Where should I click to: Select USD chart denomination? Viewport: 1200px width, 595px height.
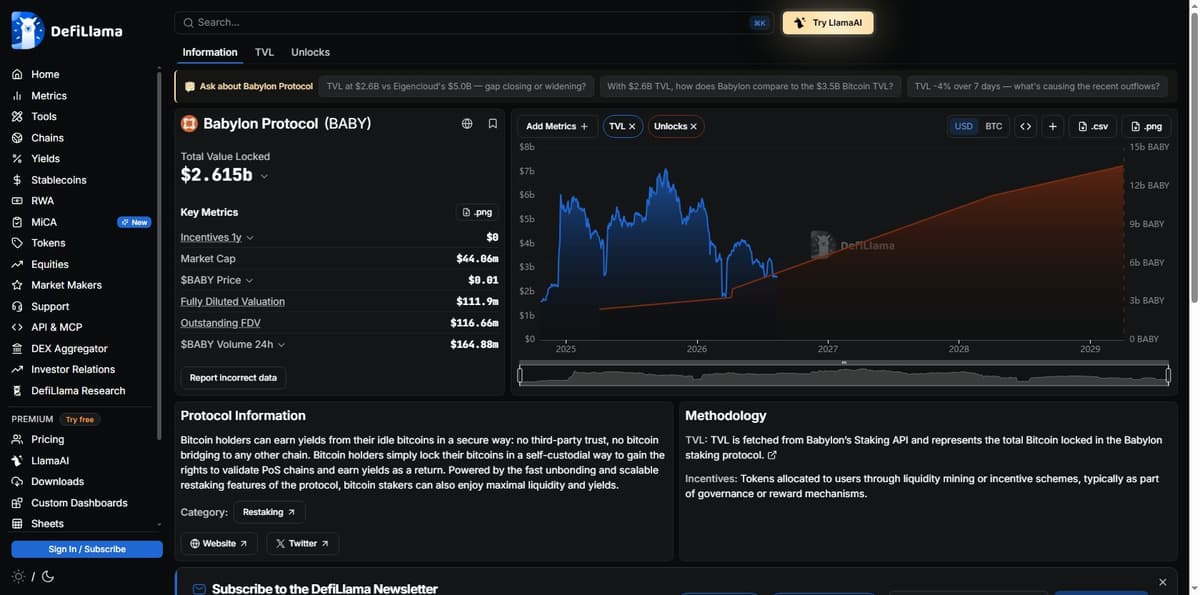click(963, 126)
